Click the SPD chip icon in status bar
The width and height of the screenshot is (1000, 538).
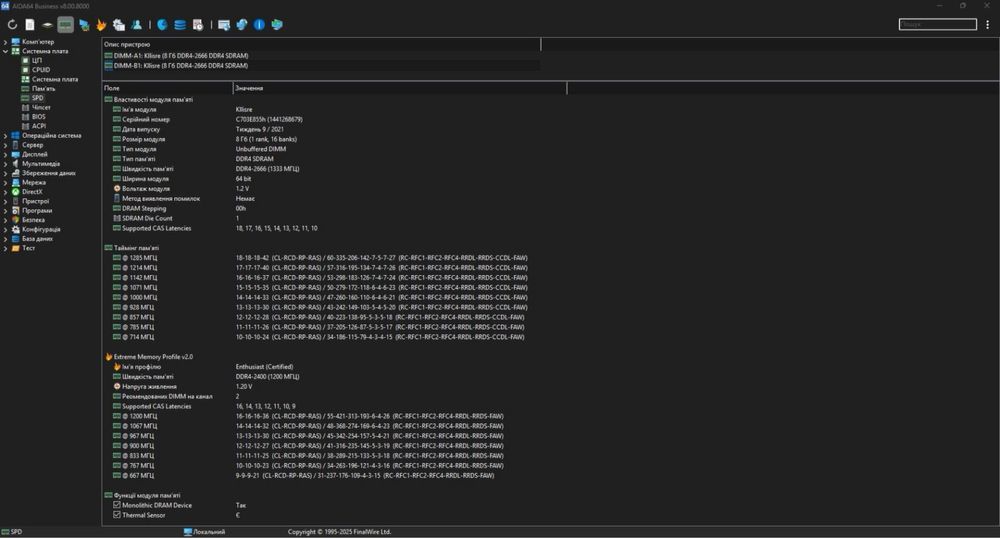(x=5, y=532)
